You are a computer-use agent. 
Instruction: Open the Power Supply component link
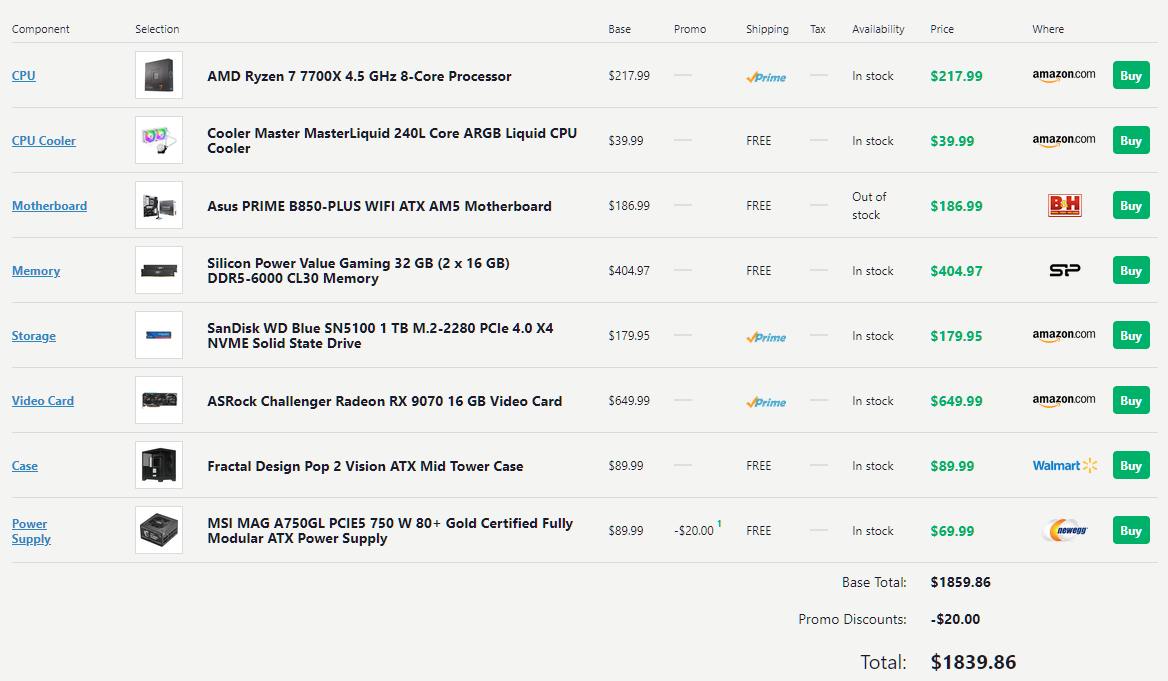click(31, 530)
